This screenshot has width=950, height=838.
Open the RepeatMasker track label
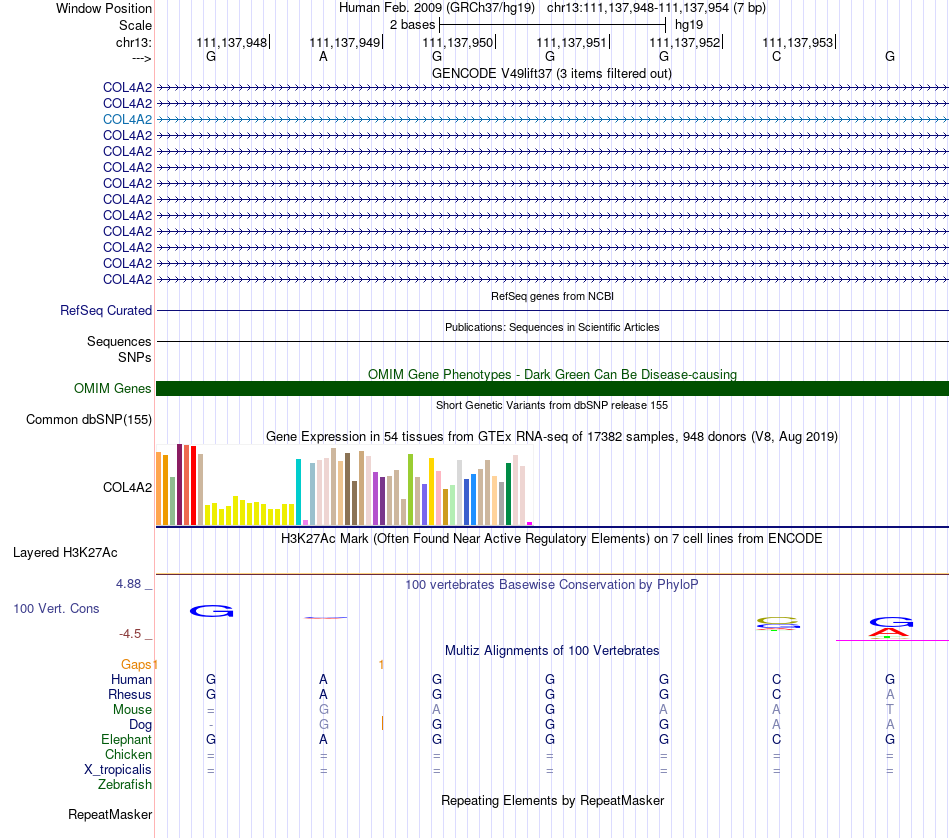[110, 814]
